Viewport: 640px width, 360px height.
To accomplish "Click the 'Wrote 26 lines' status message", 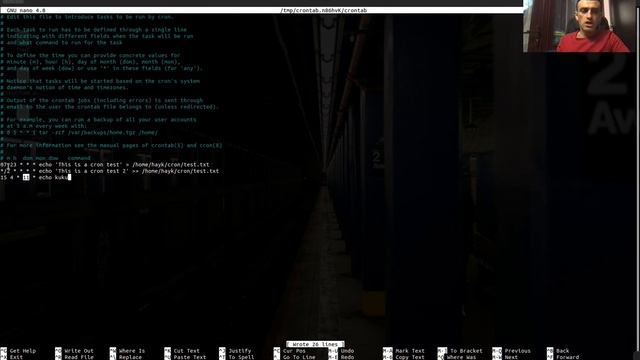I will pos(315,344).
